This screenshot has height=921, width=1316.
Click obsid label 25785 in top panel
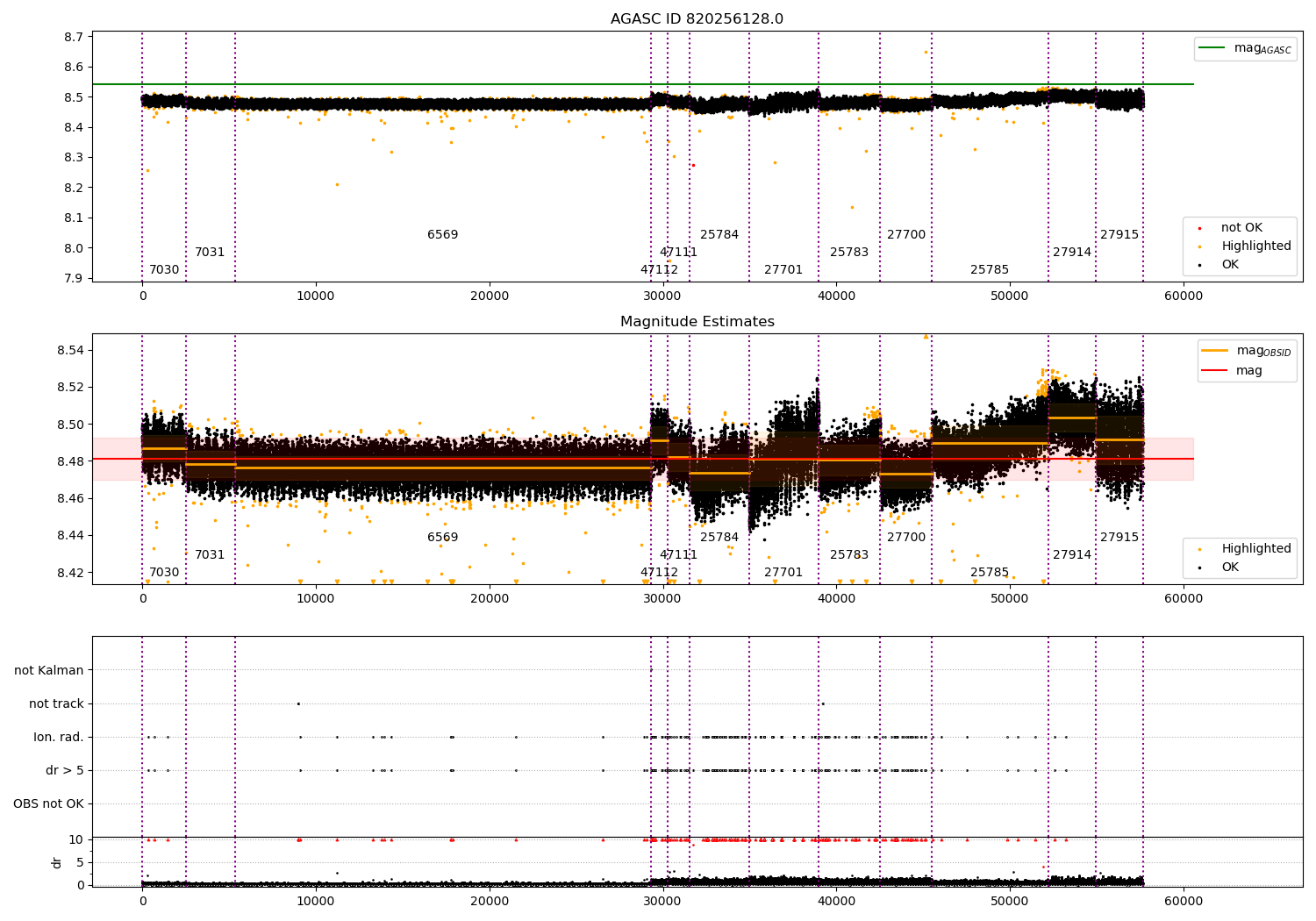[990, 270]
